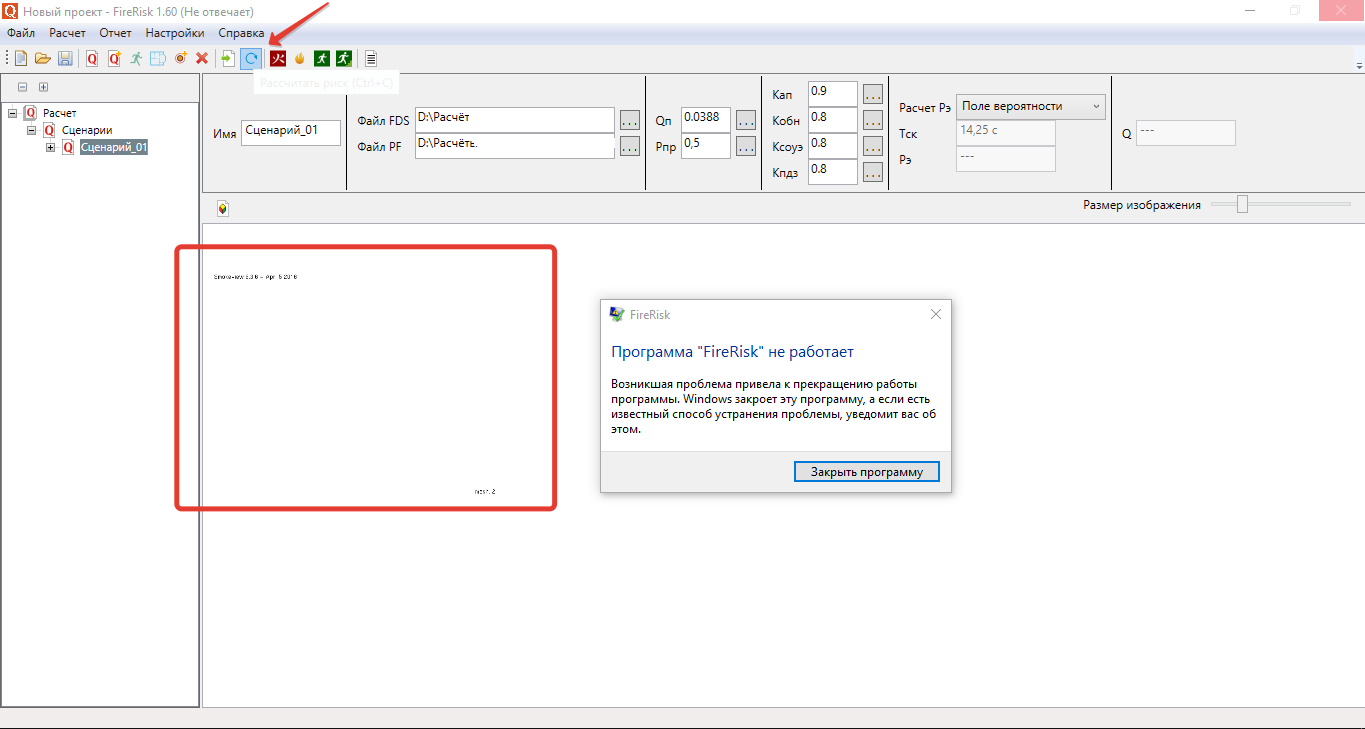Click Закрыть программу in the FireRisk dialog

[x=867, y=471]
